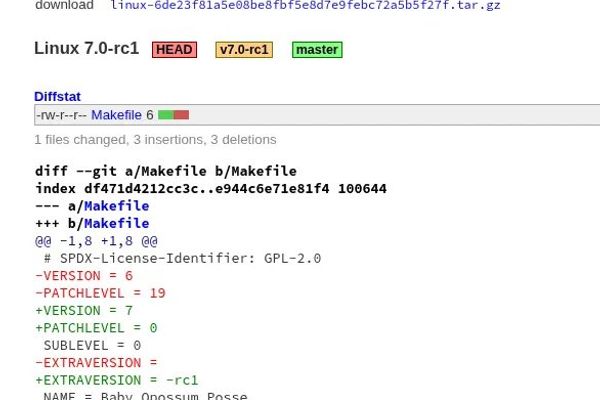600x400 pixels.
Task: Click the 'download' label text
Action: coord(64,5)
